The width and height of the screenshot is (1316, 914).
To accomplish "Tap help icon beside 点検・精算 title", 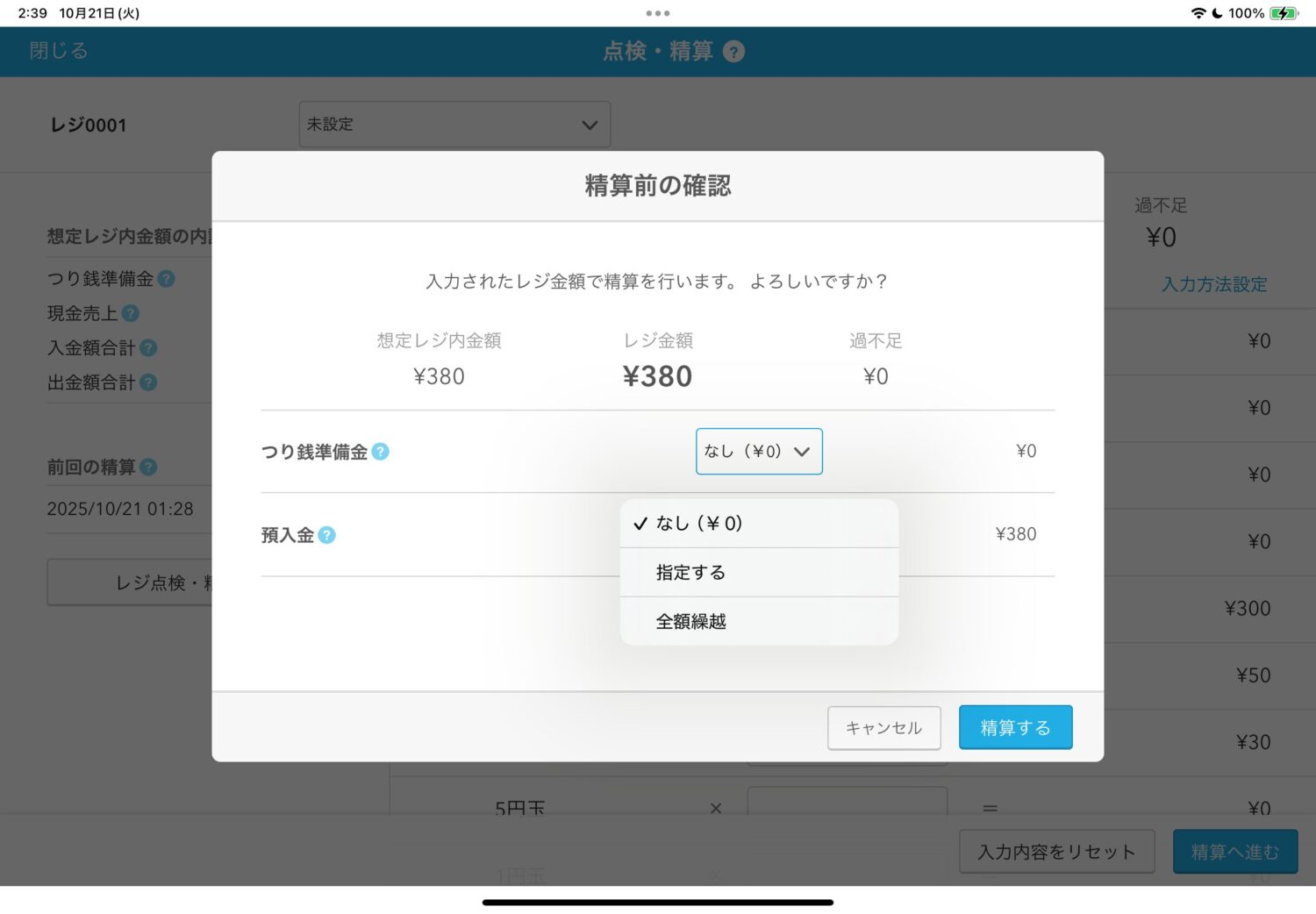I will point(733,52).
